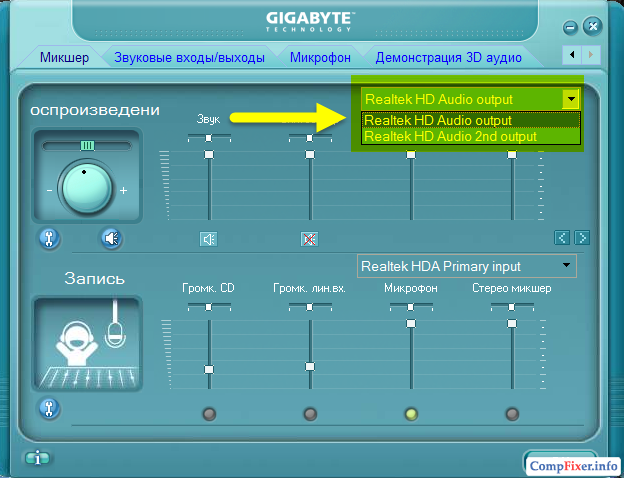Enable Громк. CD recording source button
Image resolution: width=624 pixels, height=478 pixels.
click(x=208, y=413)
